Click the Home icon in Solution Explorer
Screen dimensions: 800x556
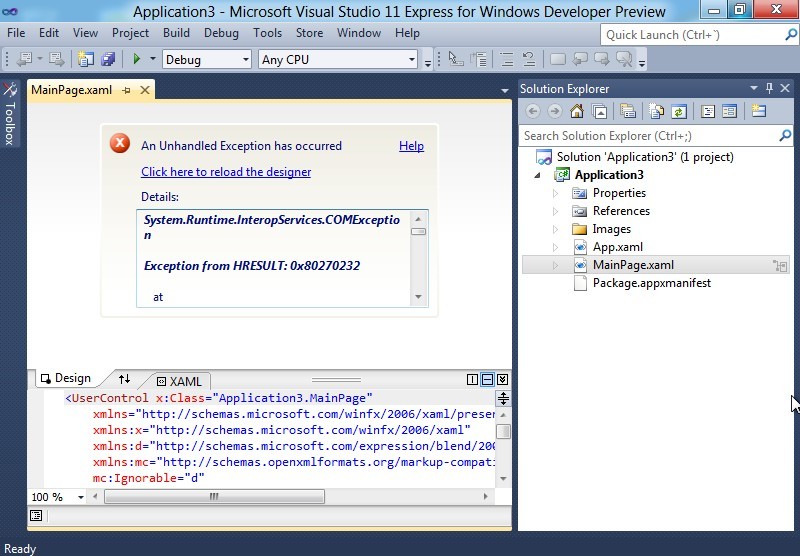pyautogui.click(x=577, y=111)
